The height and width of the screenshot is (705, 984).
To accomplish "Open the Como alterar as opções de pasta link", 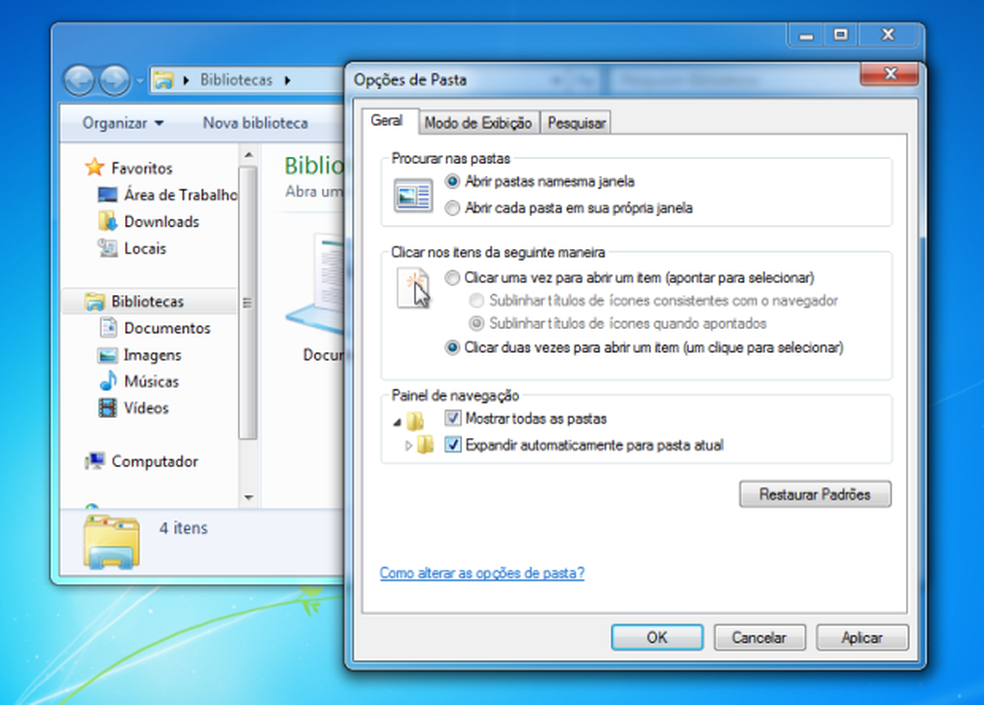I will point(482,573).
